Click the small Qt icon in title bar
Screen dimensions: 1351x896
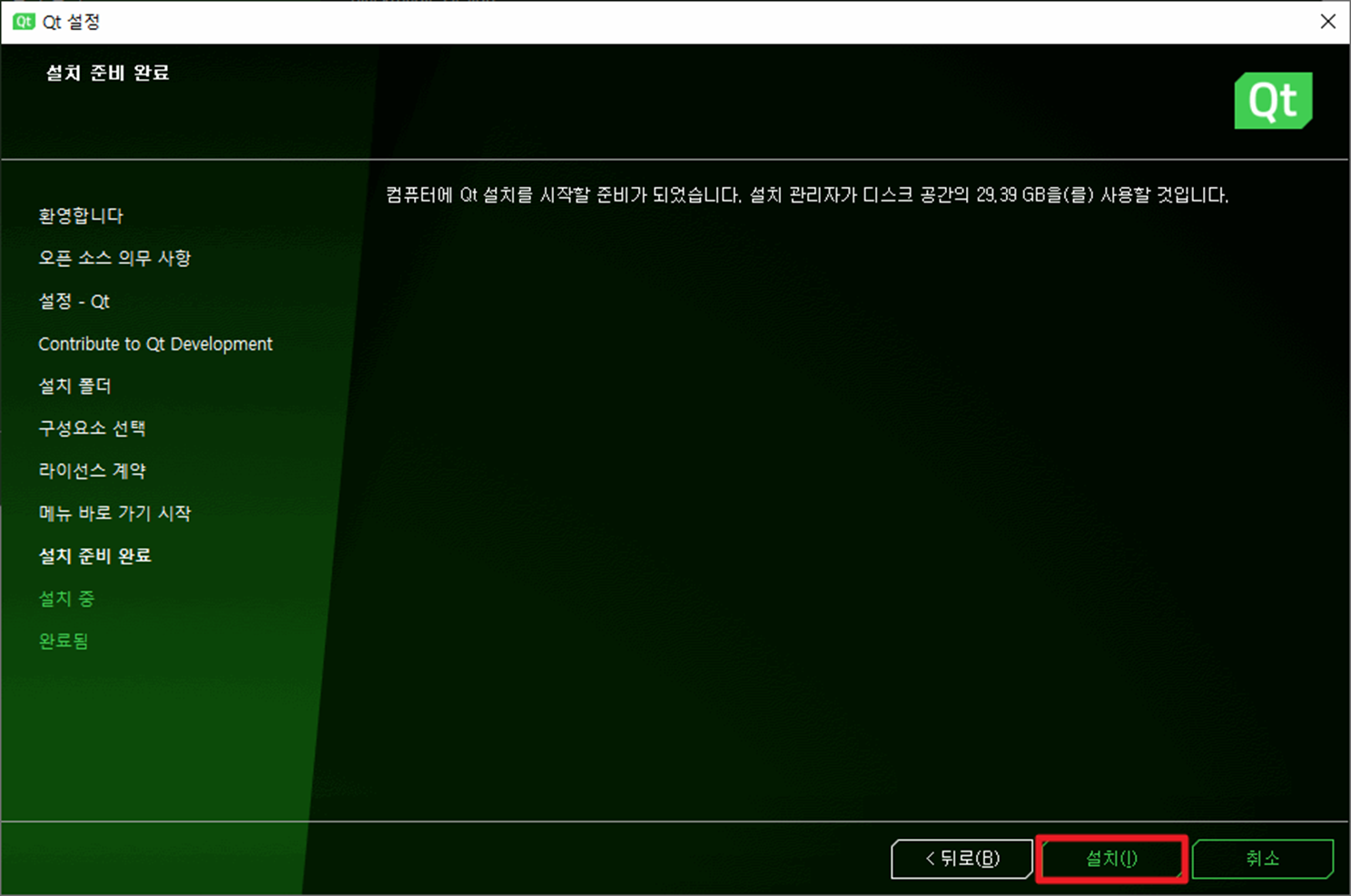24,21
